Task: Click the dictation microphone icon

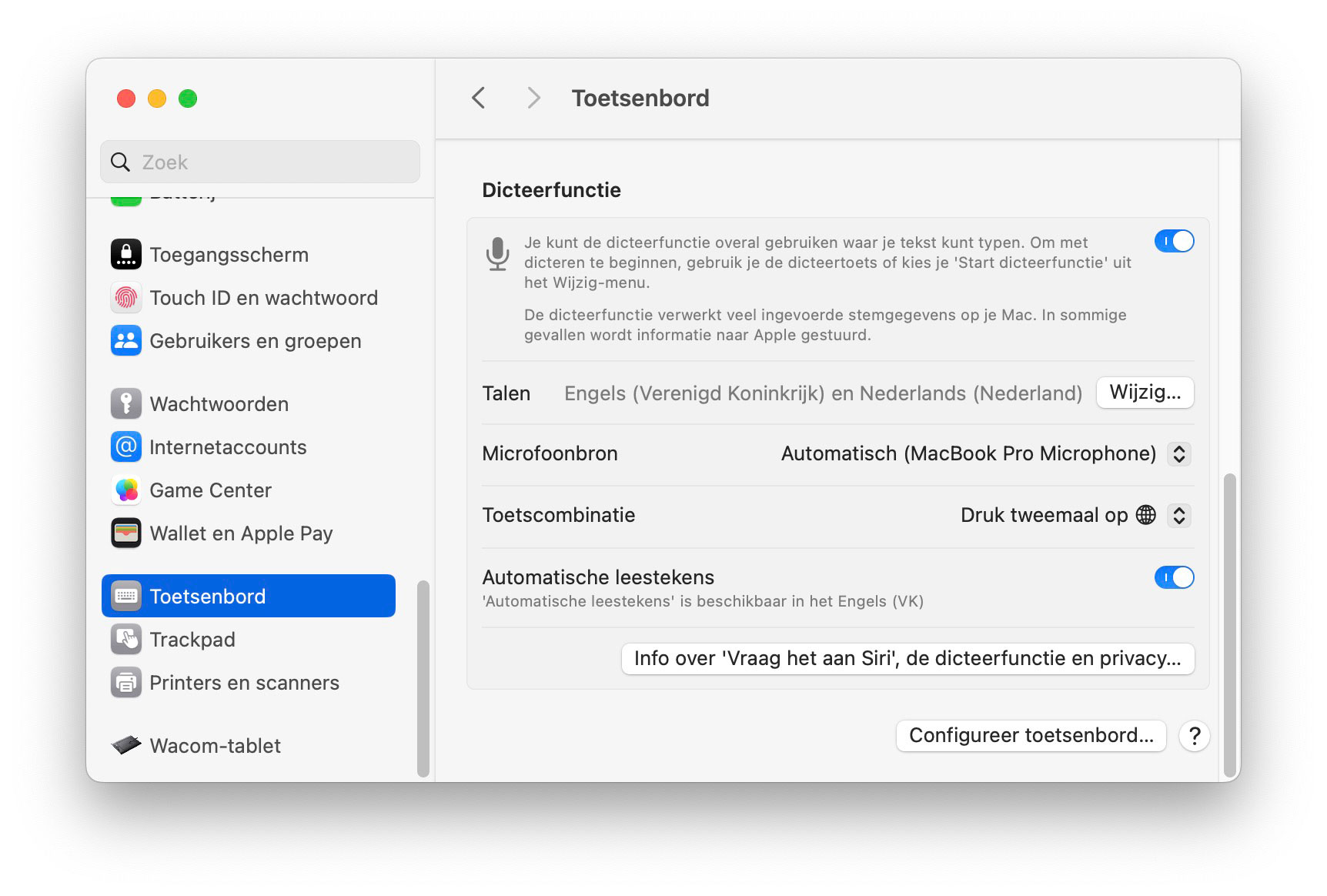Action: 497,254
